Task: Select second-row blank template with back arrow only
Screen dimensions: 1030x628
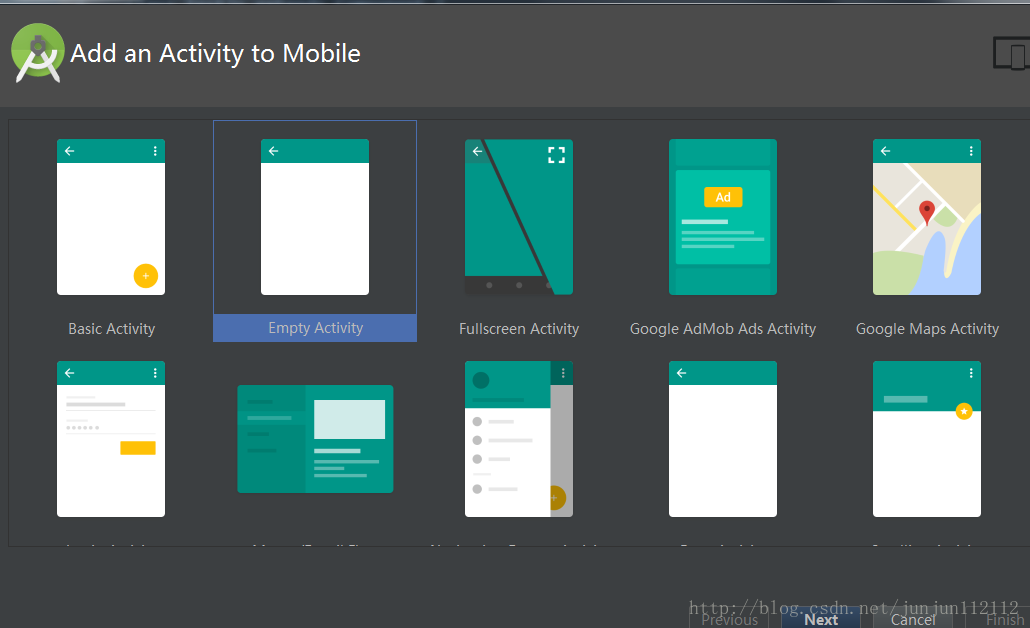Action: click(x=723, y=439)
